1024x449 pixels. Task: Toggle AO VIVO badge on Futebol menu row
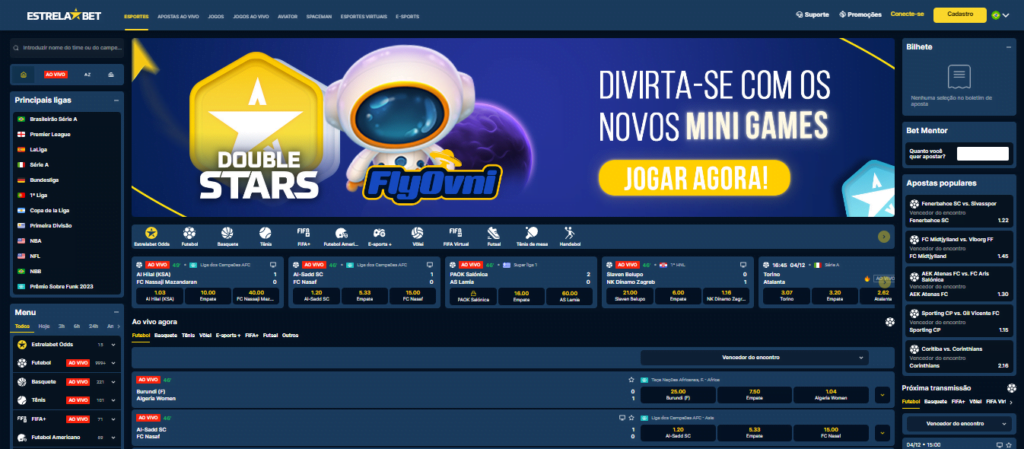pyautogui.click(x=78, y=363)
